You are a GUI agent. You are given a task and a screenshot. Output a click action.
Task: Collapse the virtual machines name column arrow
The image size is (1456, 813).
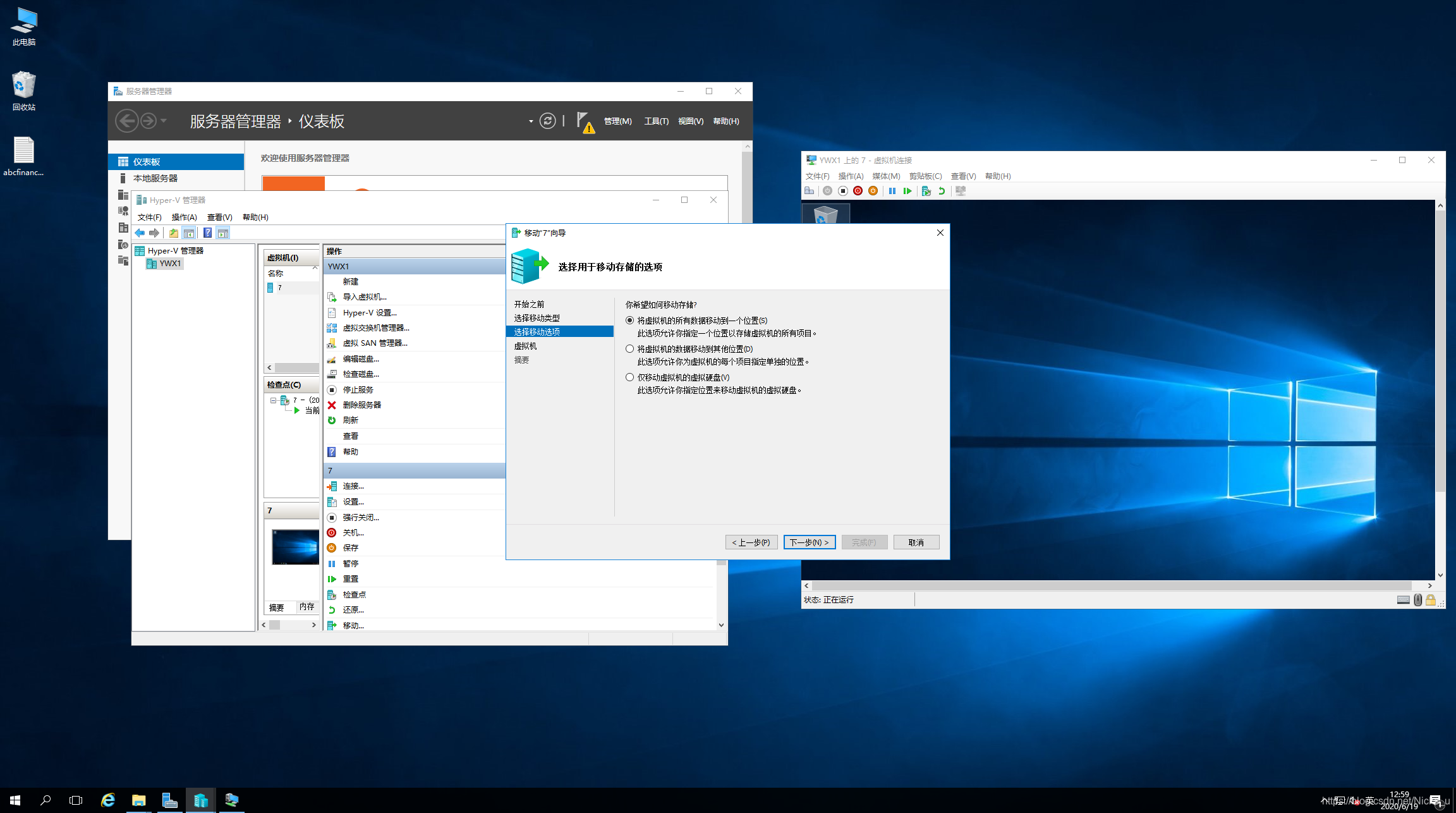point(315,268)
